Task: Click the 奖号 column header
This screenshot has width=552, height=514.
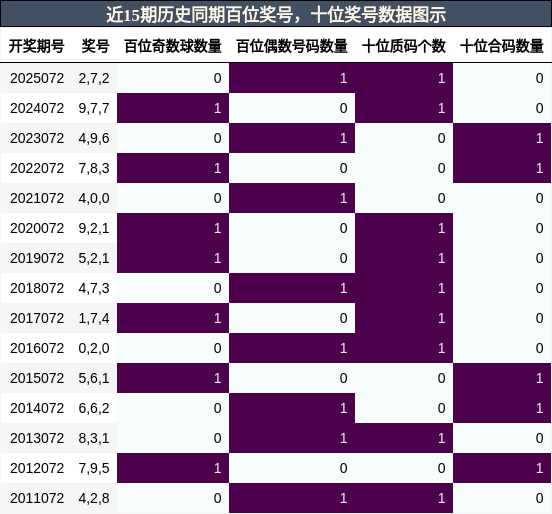Action: 95,46
